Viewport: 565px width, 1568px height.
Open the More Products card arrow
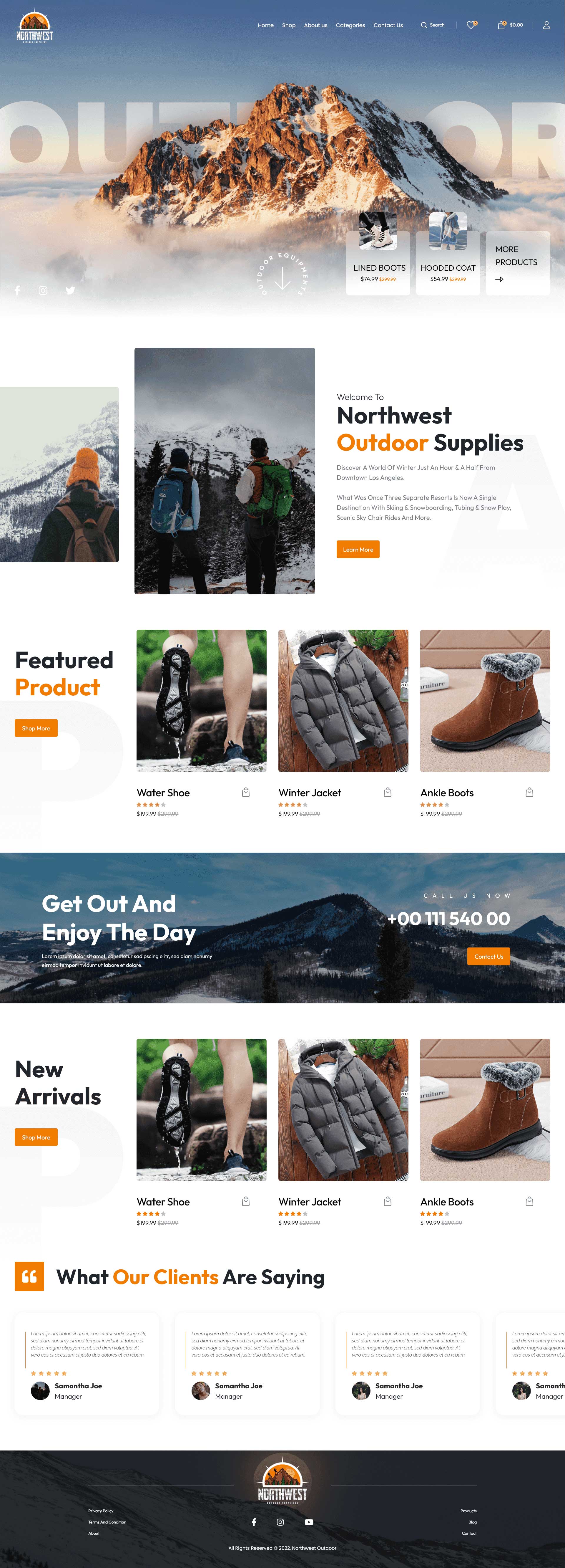tap(499, 279)
